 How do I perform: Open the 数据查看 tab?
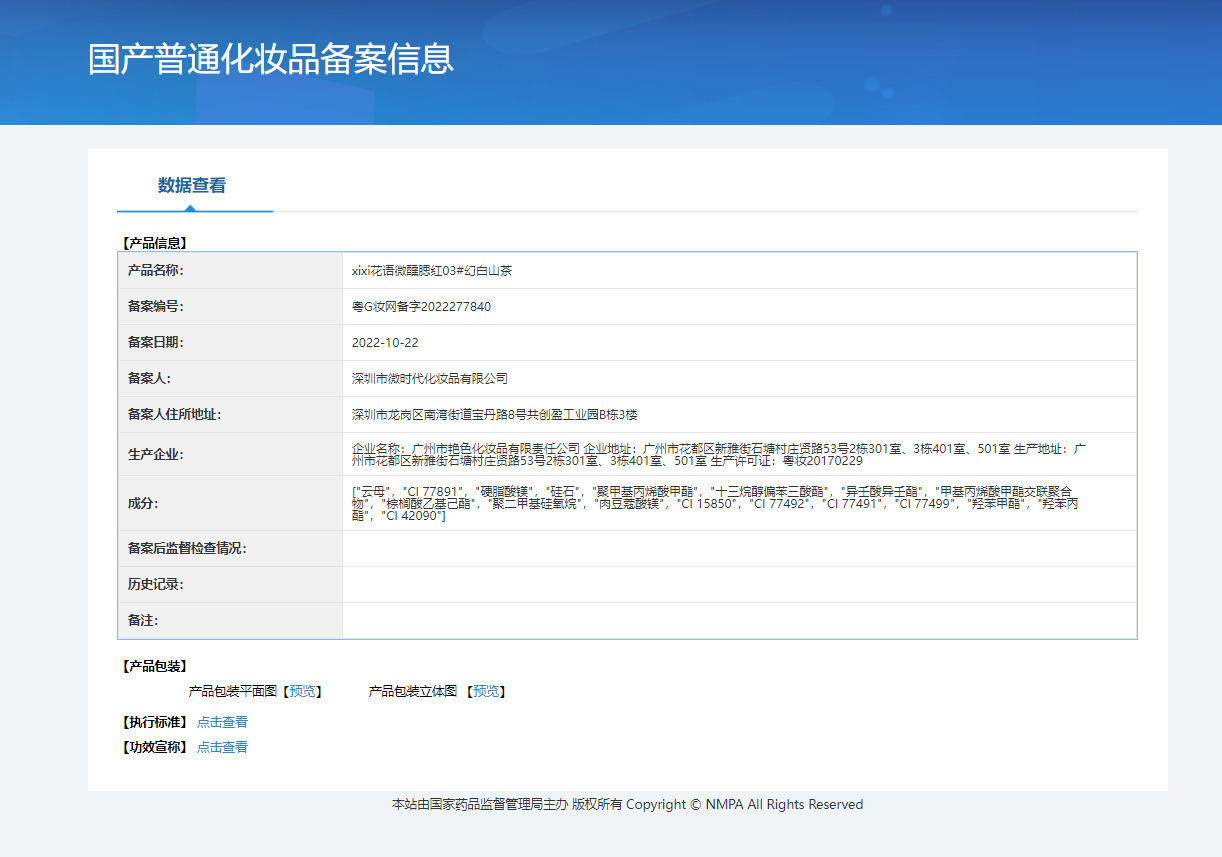pyautogui.click(x=192, y=185)
